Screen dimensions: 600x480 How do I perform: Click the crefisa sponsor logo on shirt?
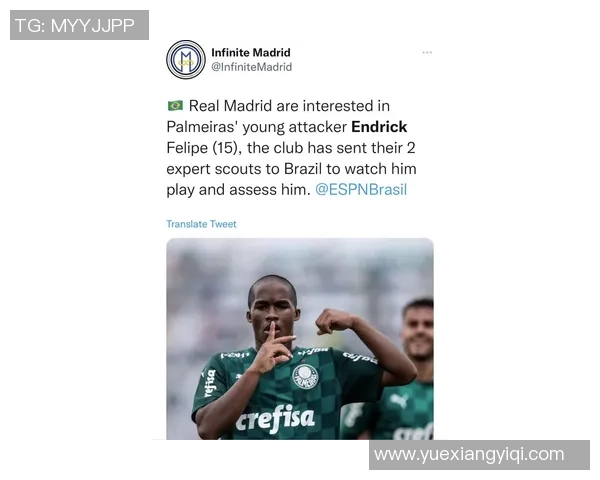[x=275, y=419]
